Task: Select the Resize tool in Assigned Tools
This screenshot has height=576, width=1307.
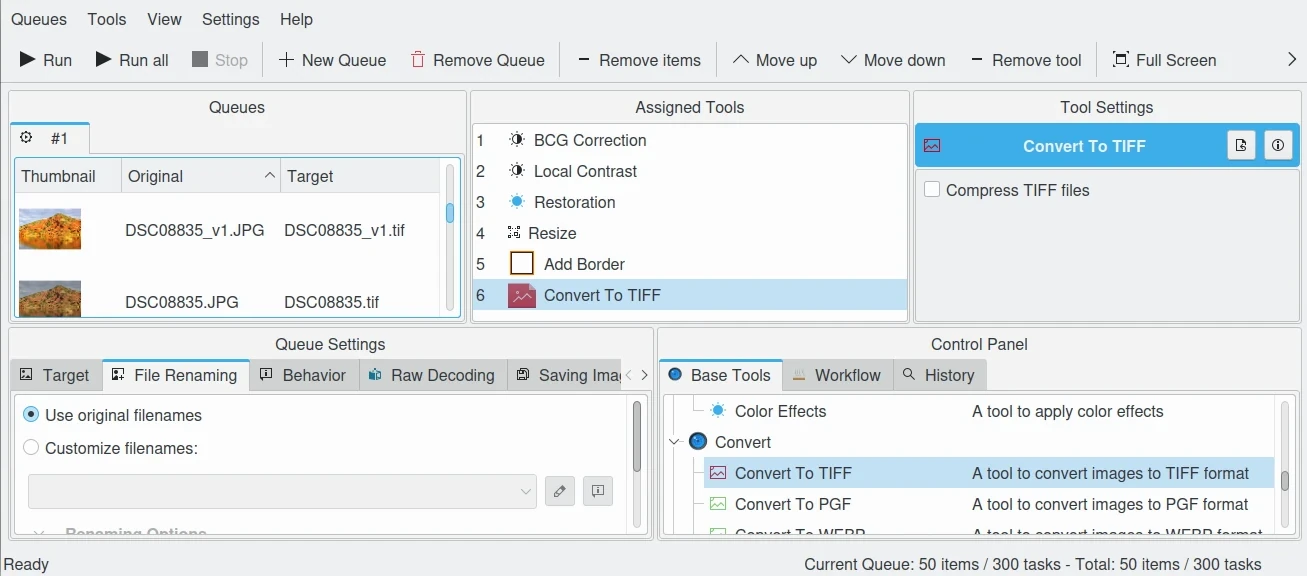Action: 552,233
